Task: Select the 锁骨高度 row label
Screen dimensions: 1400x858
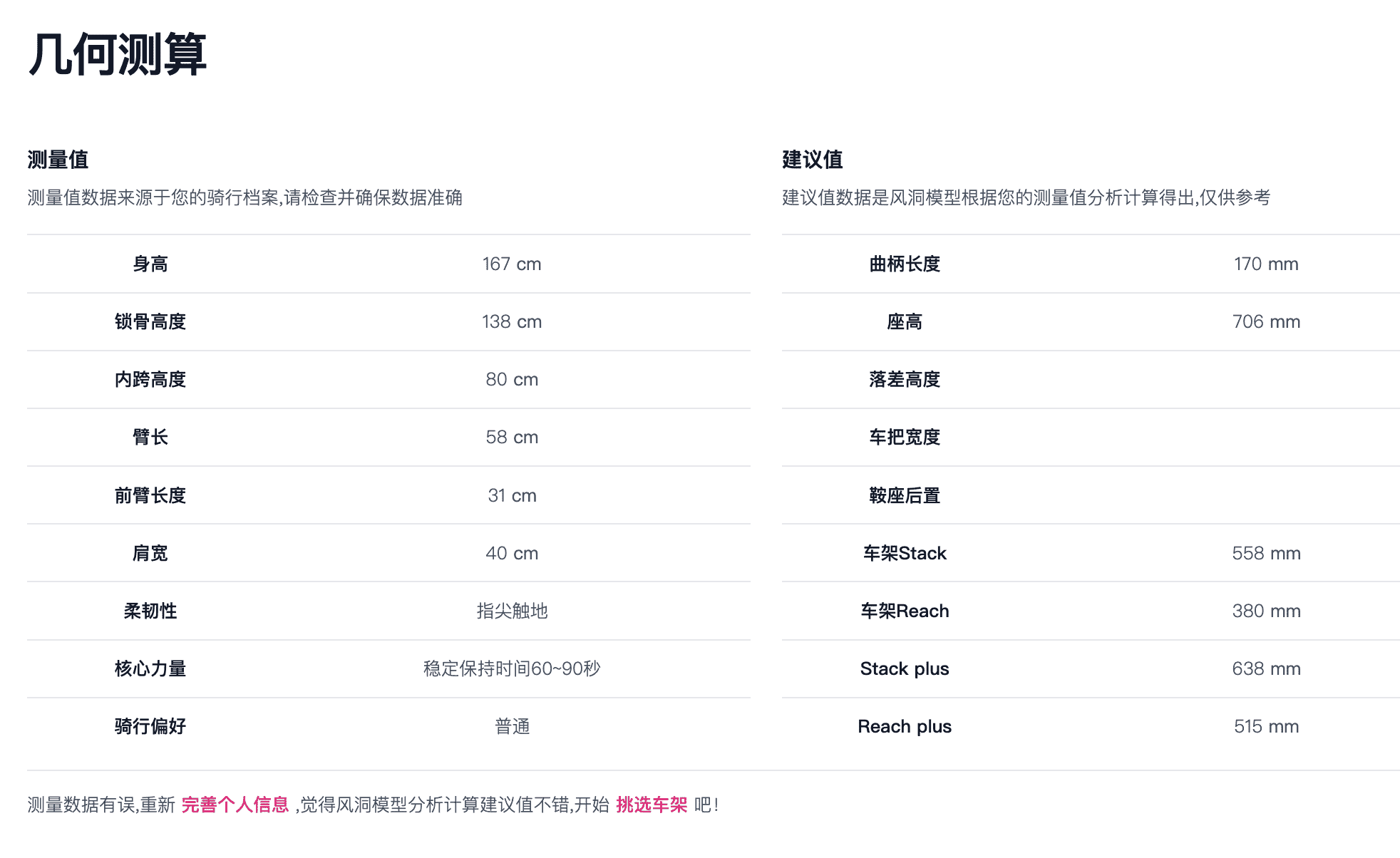Action: tap(150, 322)
